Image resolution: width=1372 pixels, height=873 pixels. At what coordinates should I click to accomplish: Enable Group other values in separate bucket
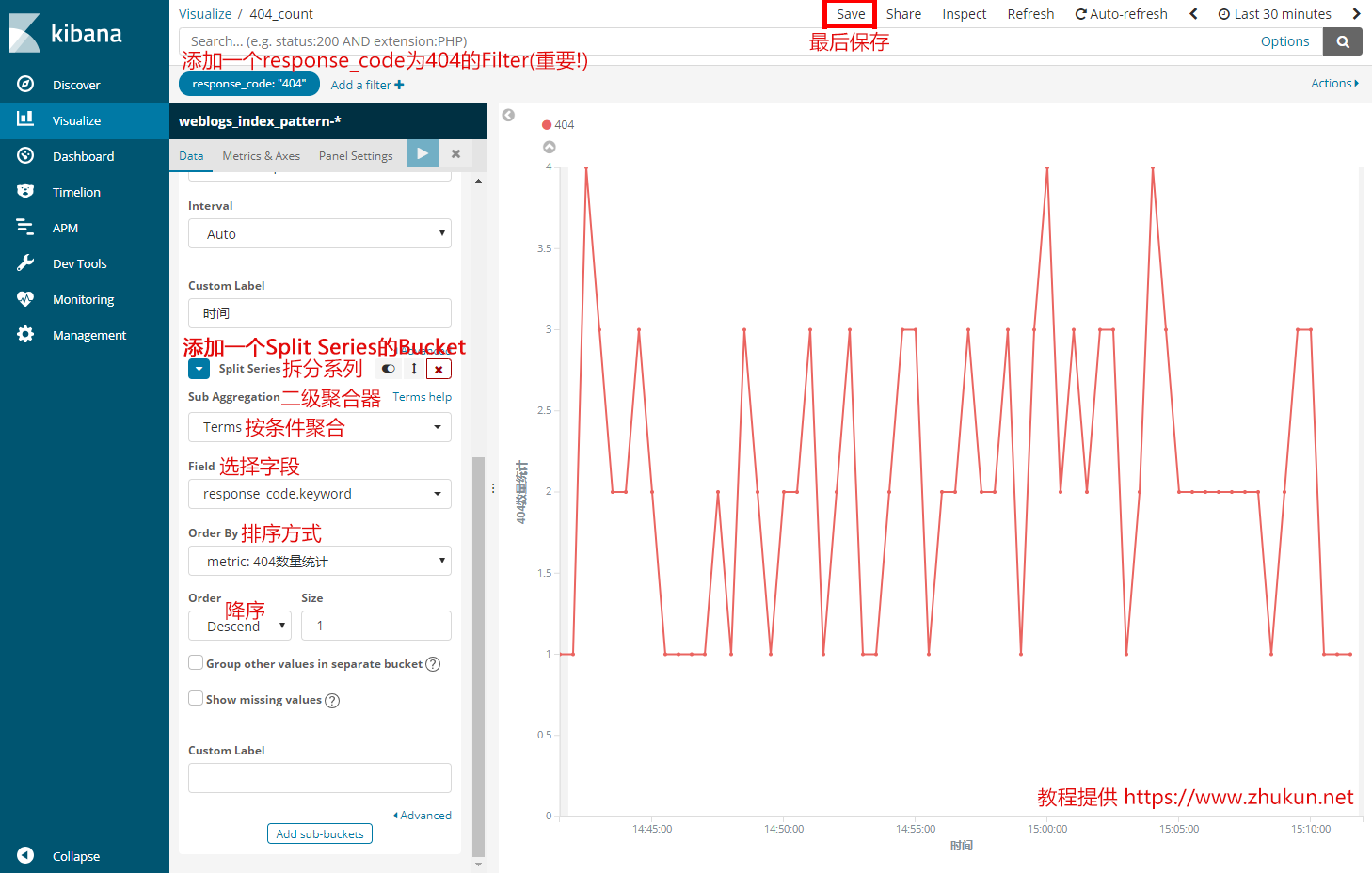(196, 662)
